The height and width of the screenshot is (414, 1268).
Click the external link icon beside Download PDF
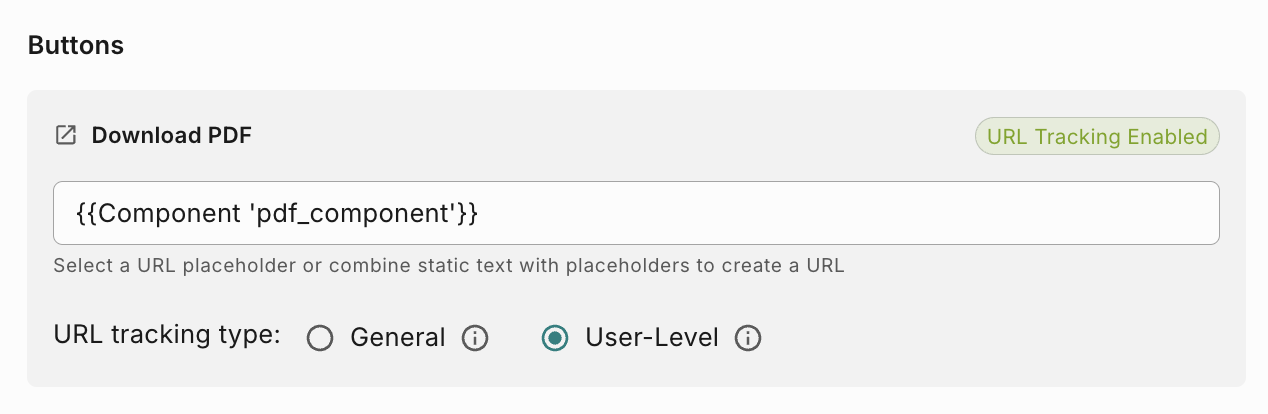66,135
